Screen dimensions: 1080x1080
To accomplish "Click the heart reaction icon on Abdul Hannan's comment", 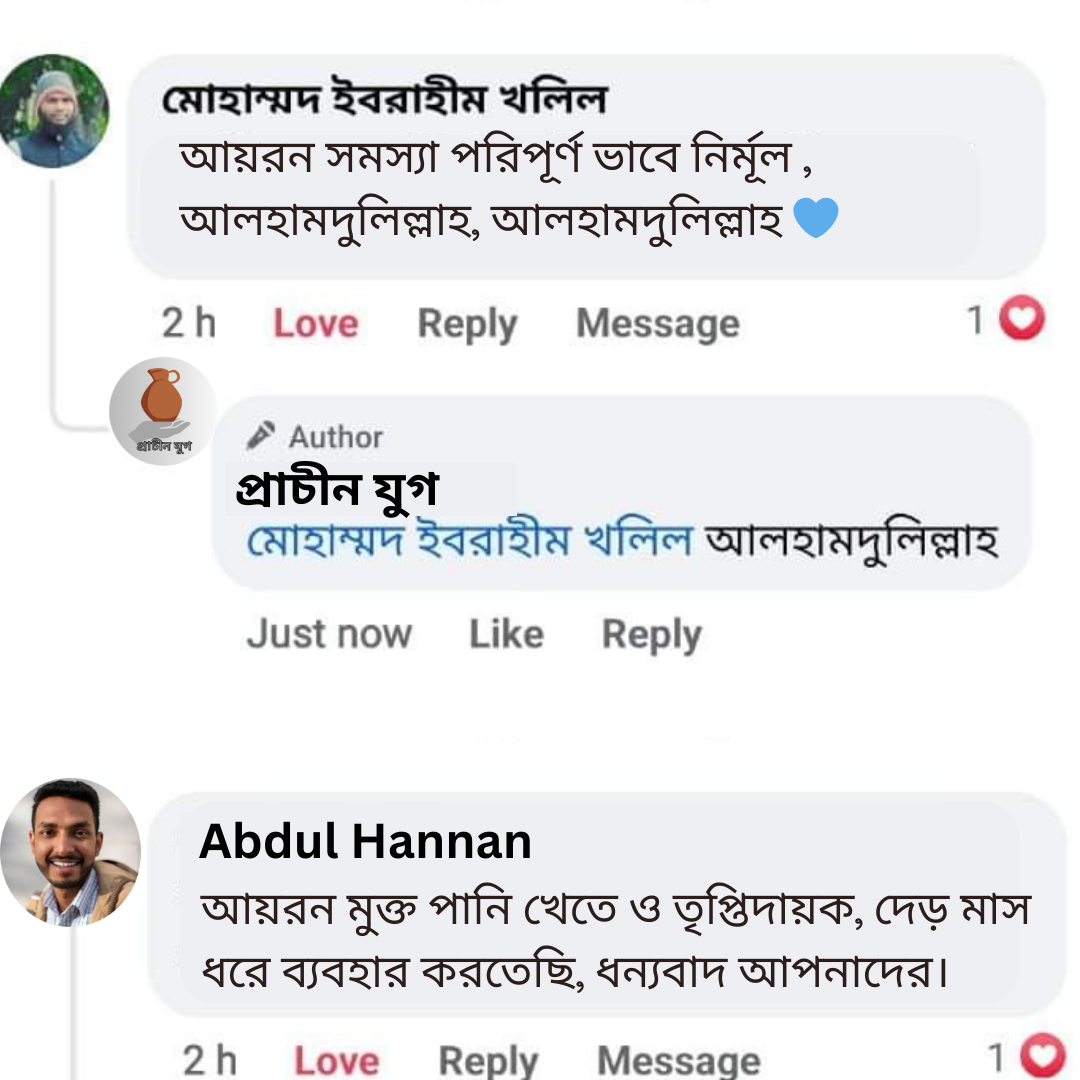I will click(1046, 1057).
